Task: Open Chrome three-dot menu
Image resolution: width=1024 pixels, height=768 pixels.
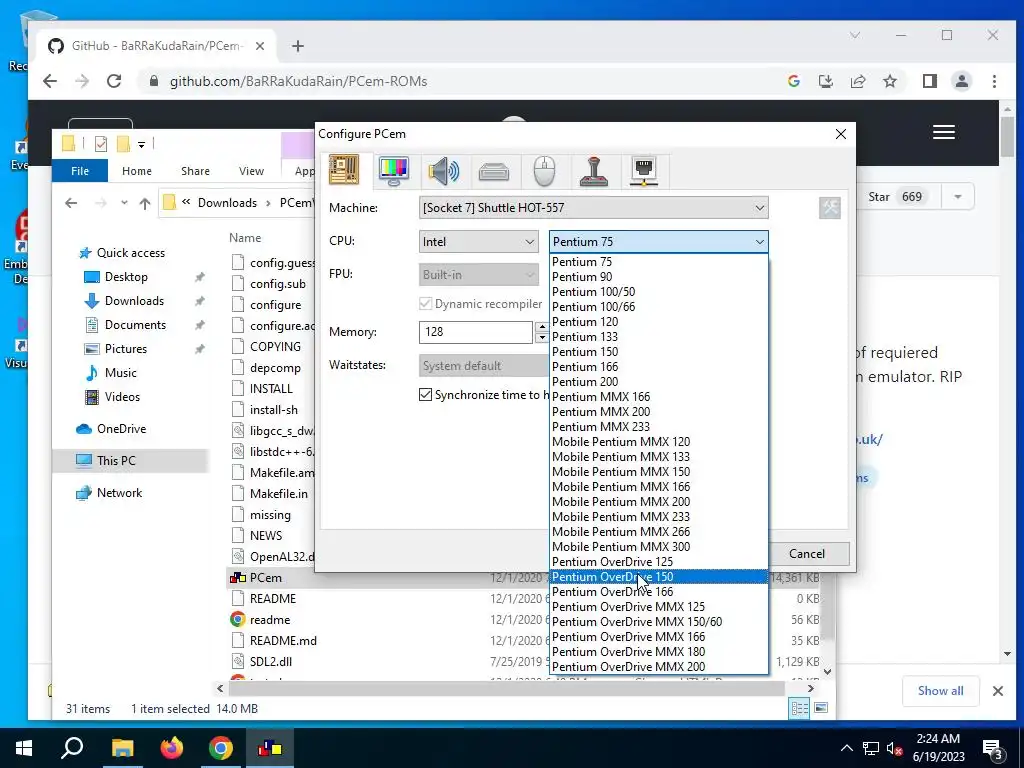Action: pyautogui.click(x=994, y=81)
